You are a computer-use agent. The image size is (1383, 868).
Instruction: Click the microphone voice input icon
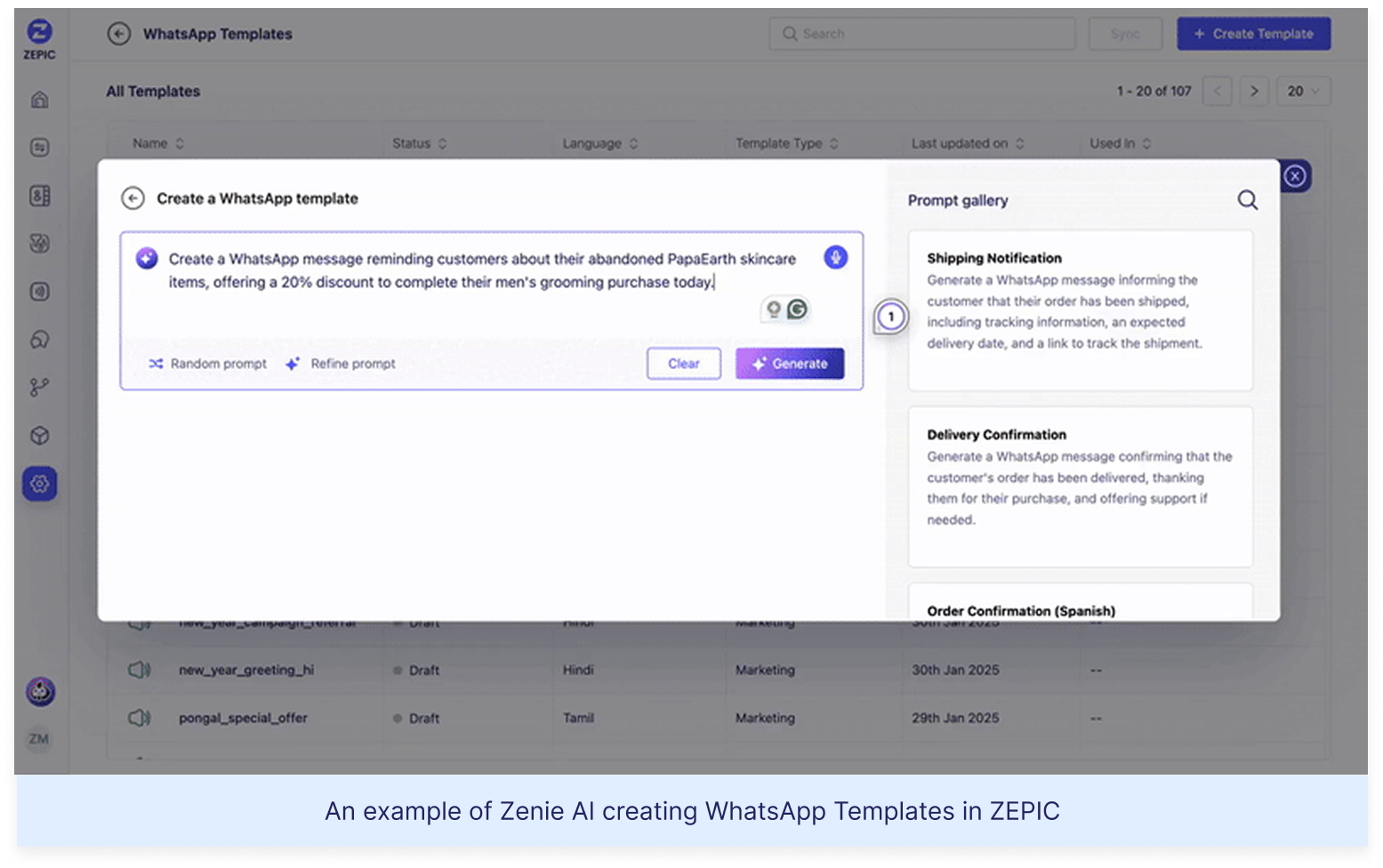point(835,258)
